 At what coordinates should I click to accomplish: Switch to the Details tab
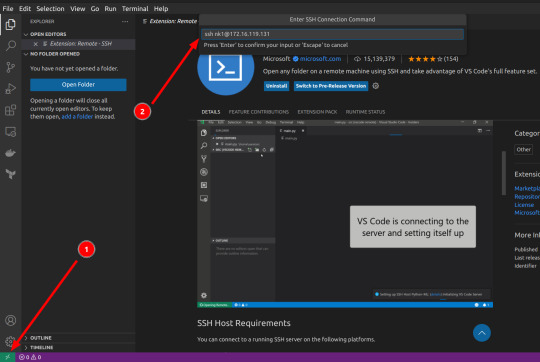pyautogui.click(x=211, y=112)
